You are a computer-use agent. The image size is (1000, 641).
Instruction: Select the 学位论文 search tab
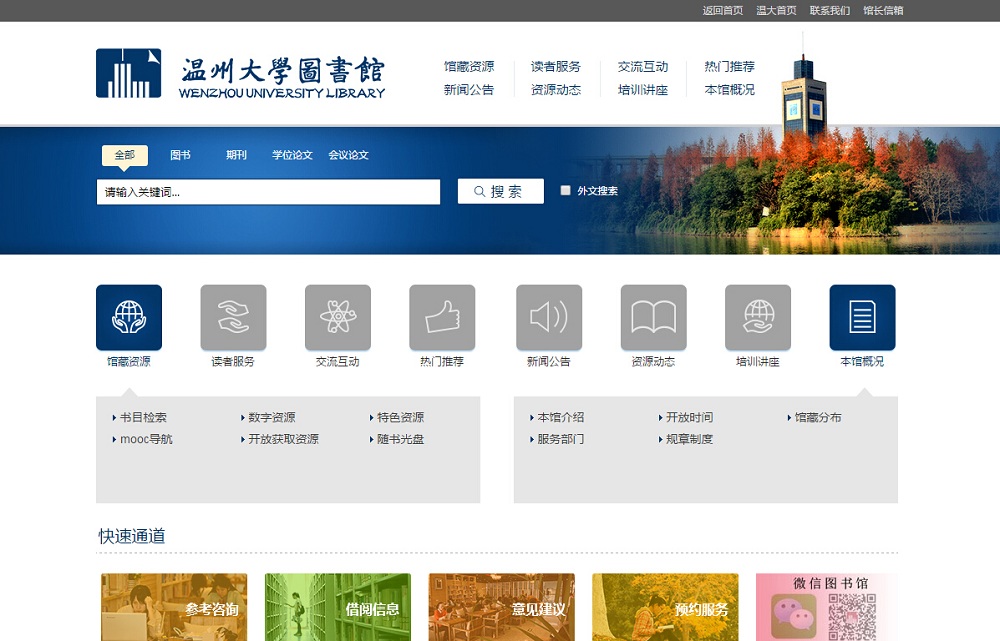[x=292, y=155]
